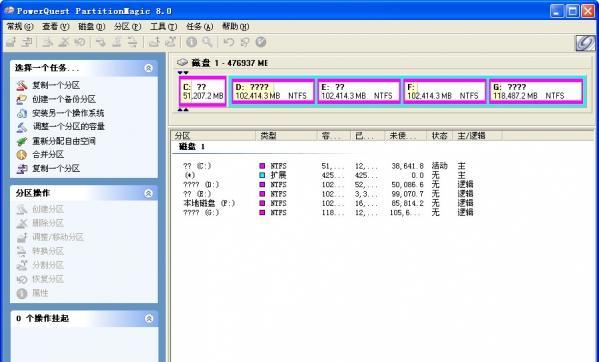Select the 本地磁盘 (F:) row

click(x=329, y=203)
